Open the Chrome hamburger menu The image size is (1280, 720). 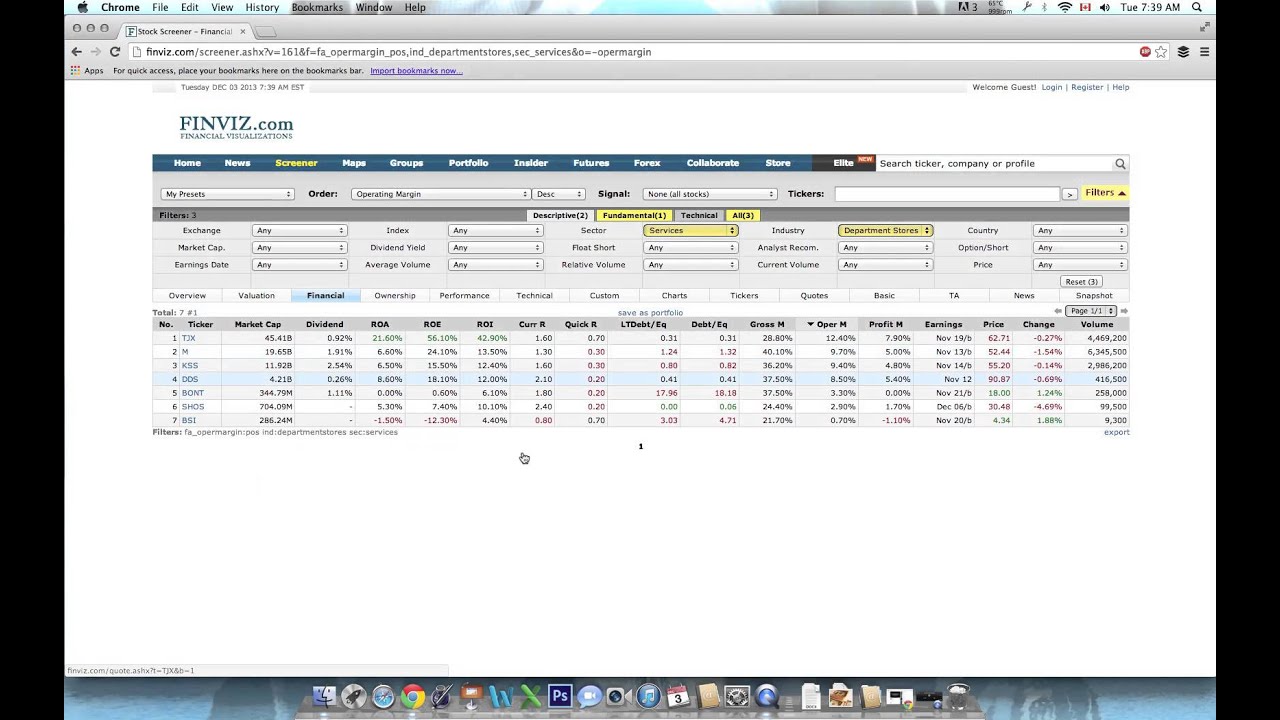point(1205,52)
